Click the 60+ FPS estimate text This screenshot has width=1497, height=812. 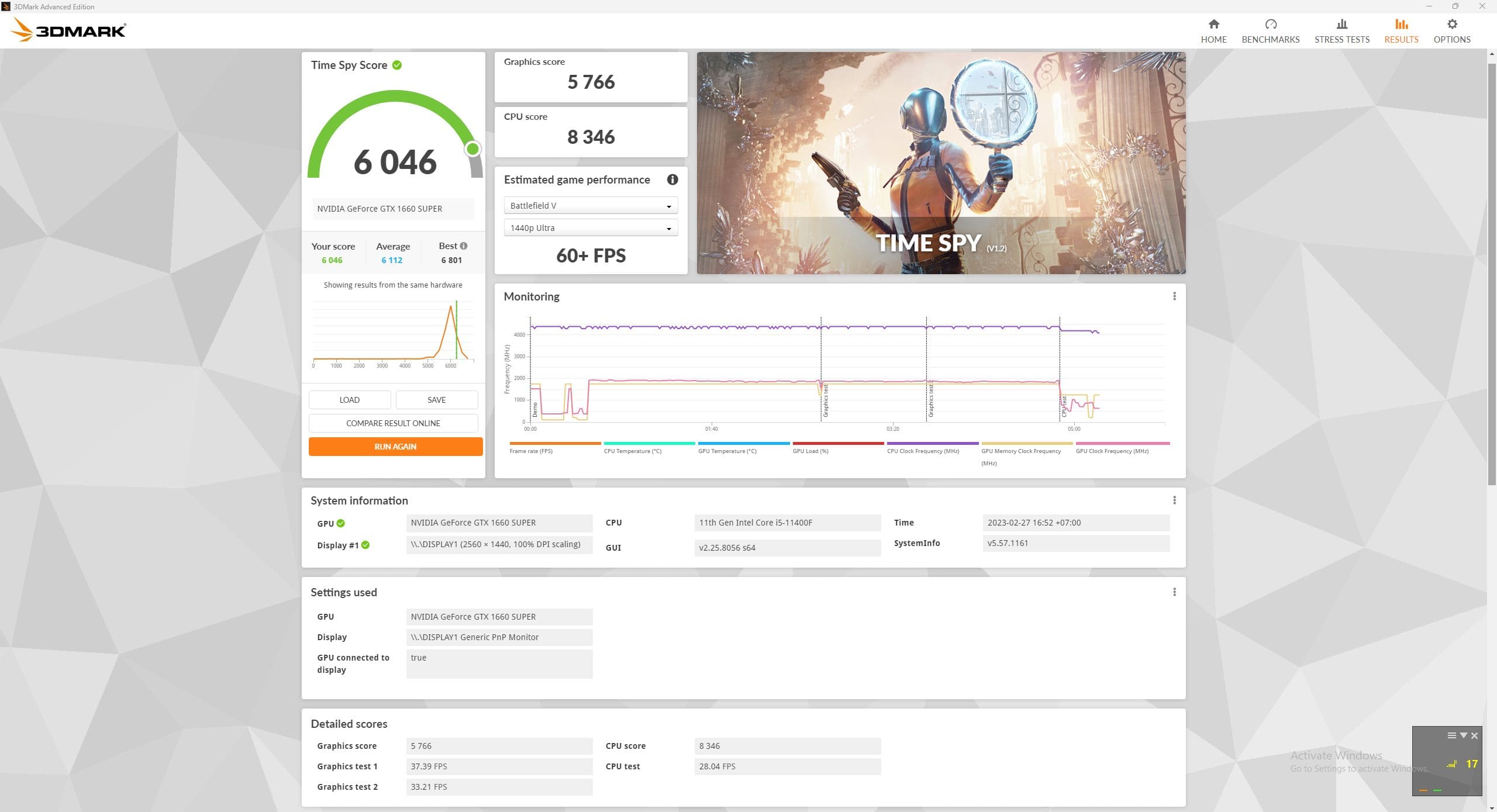[x=591, y=255]
